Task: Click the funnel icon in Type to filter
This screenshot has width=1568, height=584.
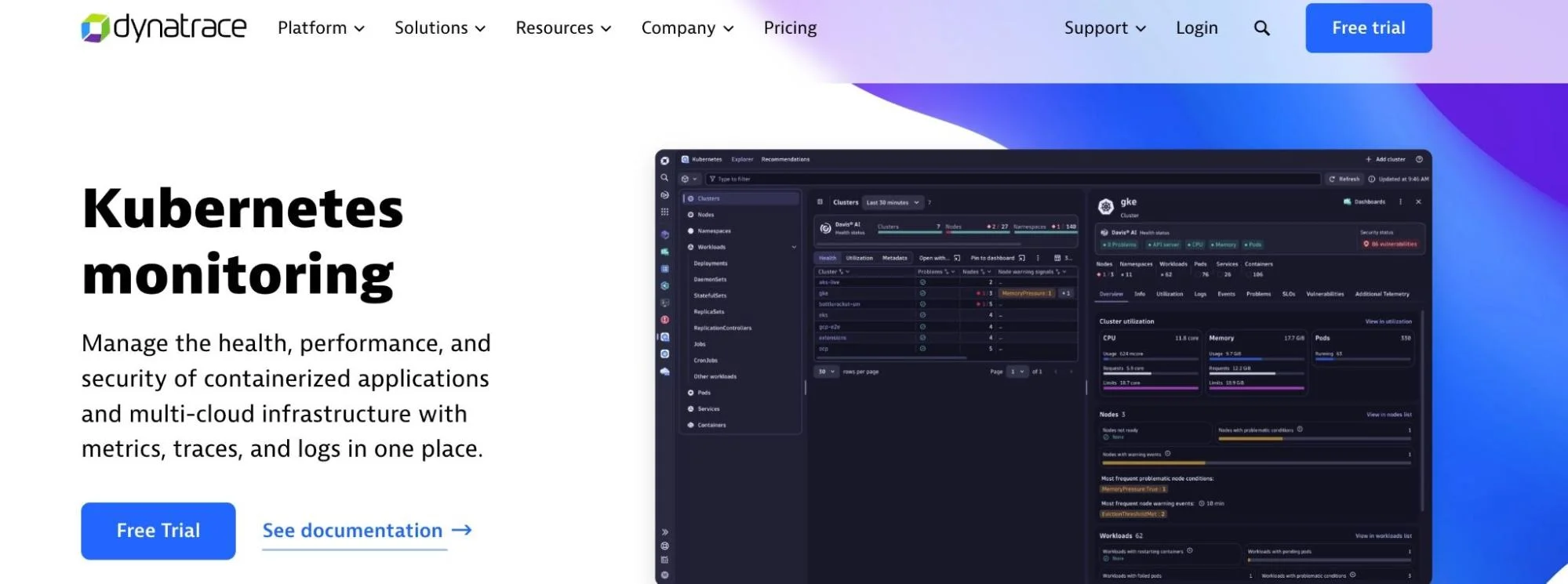Action: [712, 179]
